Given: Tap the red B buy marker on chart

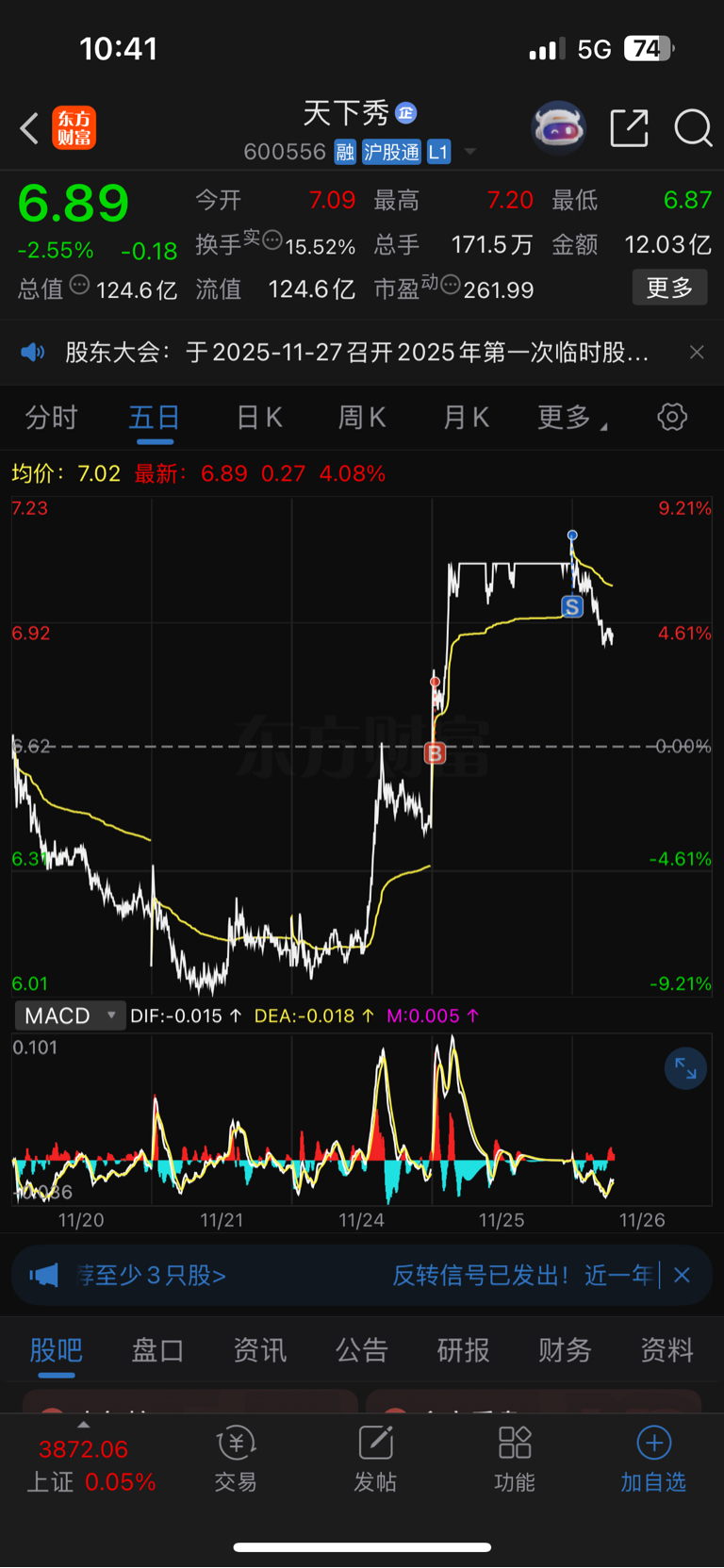Looking at the screenshot, I should pyautogui.click(x=435, y=752).
